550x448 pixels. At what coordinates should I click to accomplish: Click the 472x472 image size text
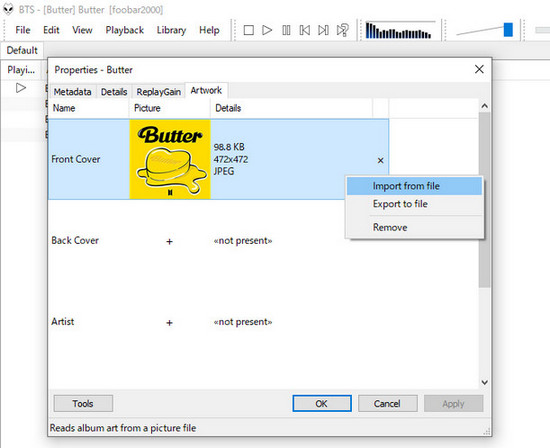[x=231, y=159]
